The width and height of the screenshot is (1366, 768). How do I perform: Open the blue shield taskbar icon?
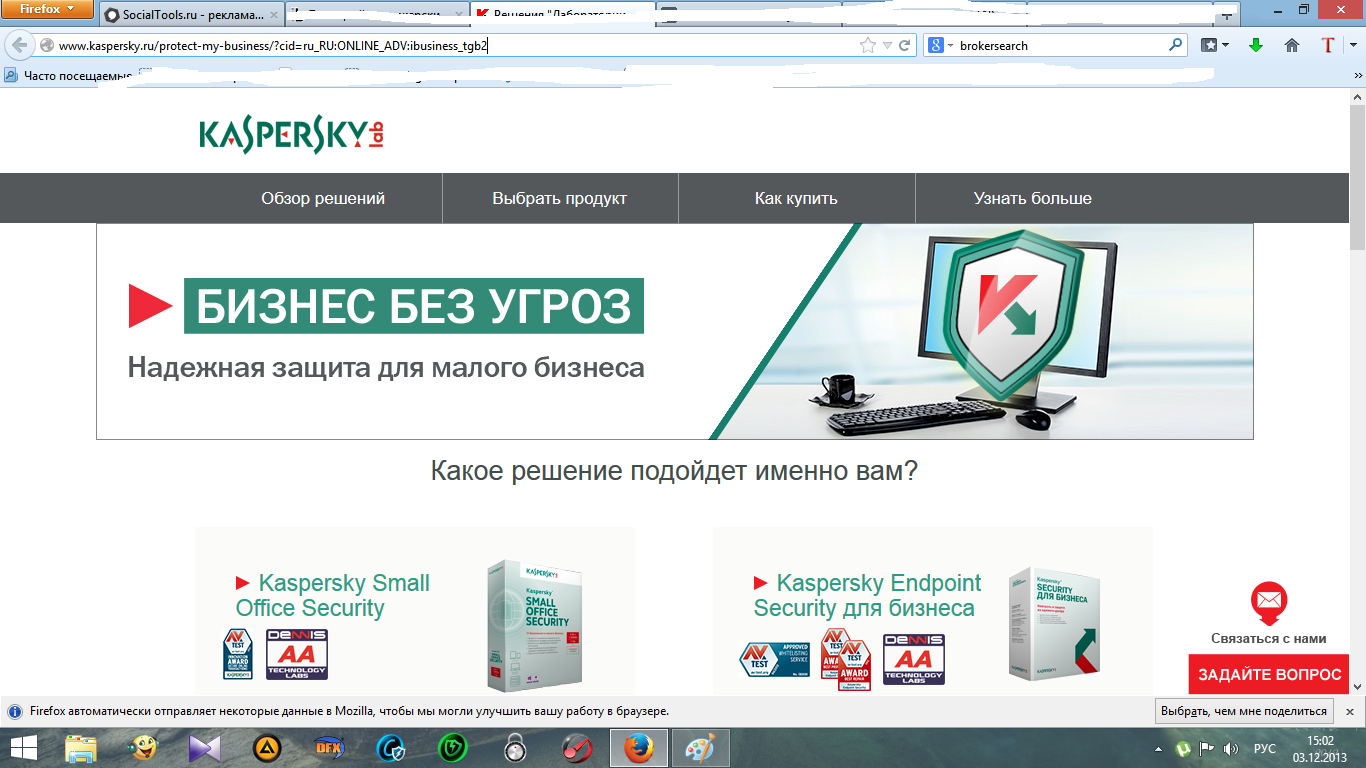[x=390, y=748]
